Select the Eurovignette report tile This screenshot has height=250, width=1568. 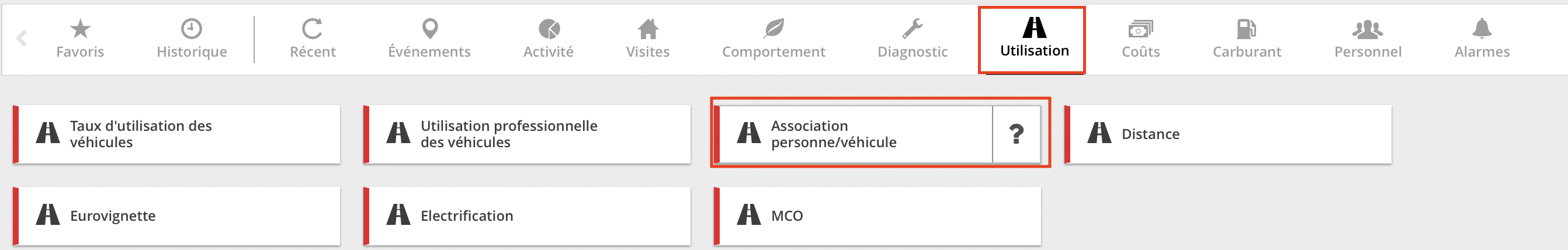(176, 216)
